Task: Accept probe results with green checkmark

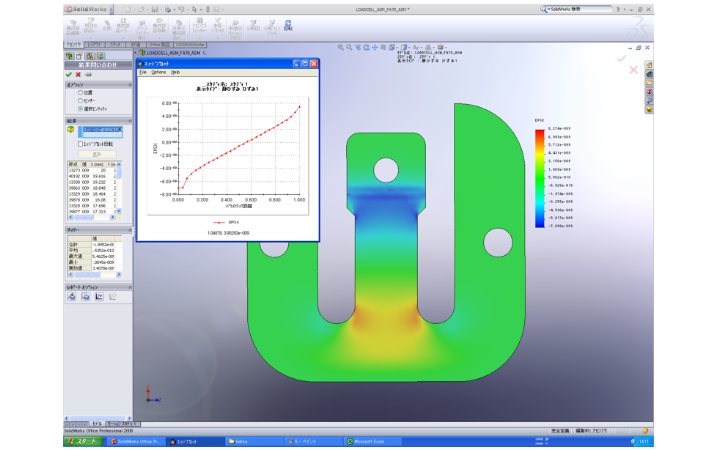Action: [69, 74]
